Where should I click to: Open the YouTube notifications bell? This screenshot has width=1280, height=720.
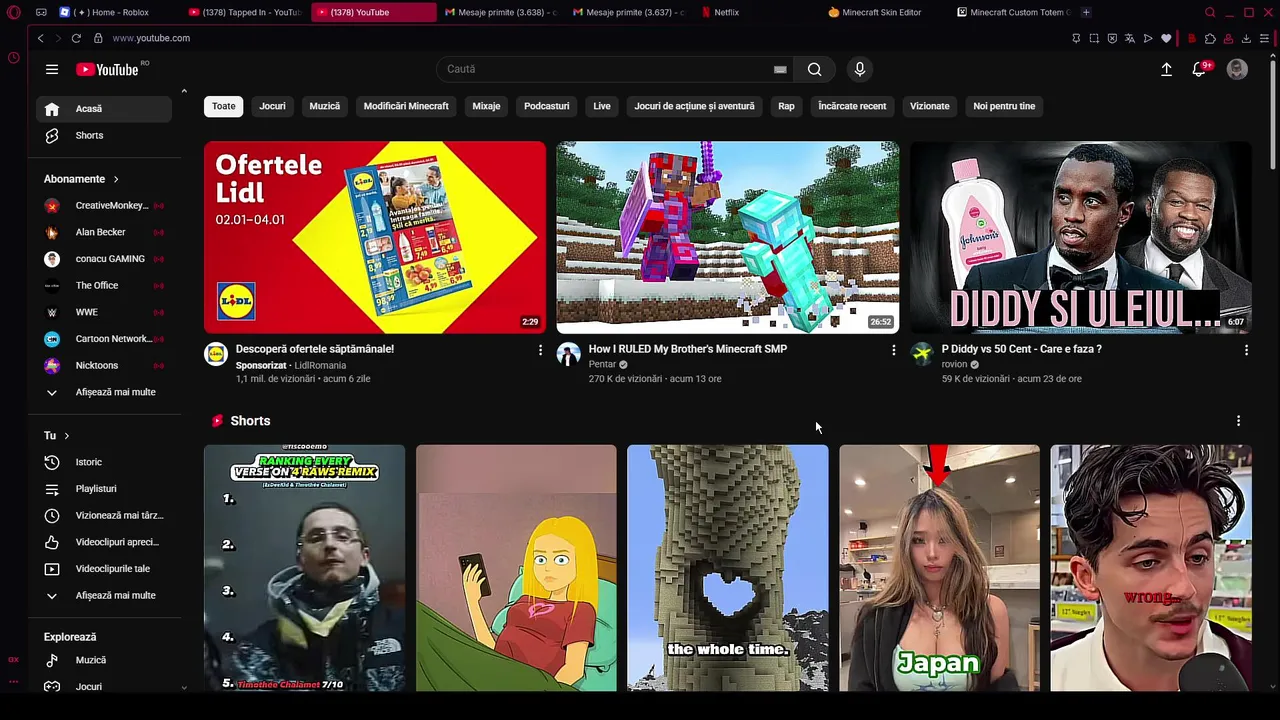[x=1199, y=69]
